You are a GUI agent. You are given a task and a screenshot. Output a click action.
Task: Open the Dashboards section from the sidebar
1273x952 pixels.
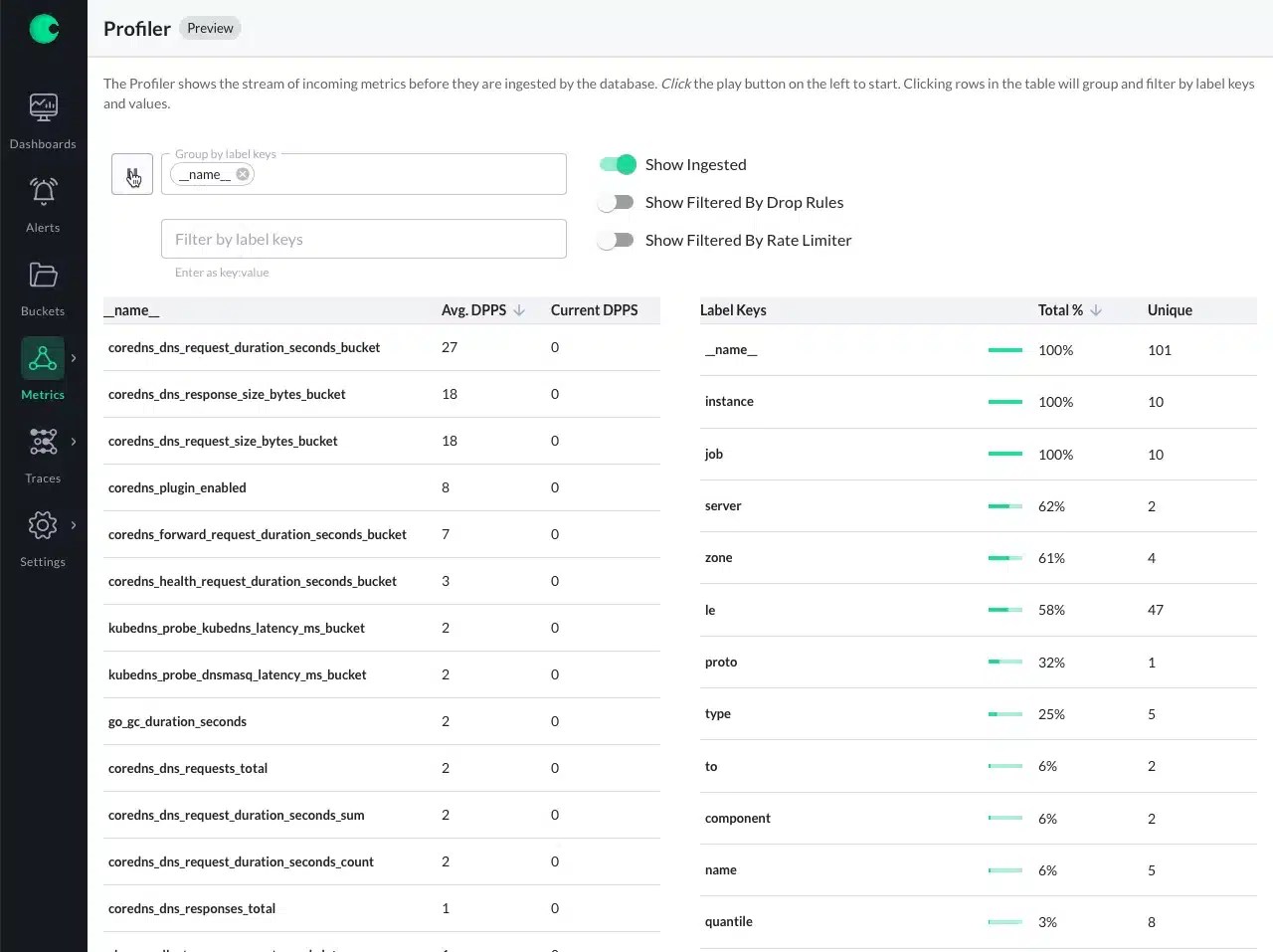[43, 118]
